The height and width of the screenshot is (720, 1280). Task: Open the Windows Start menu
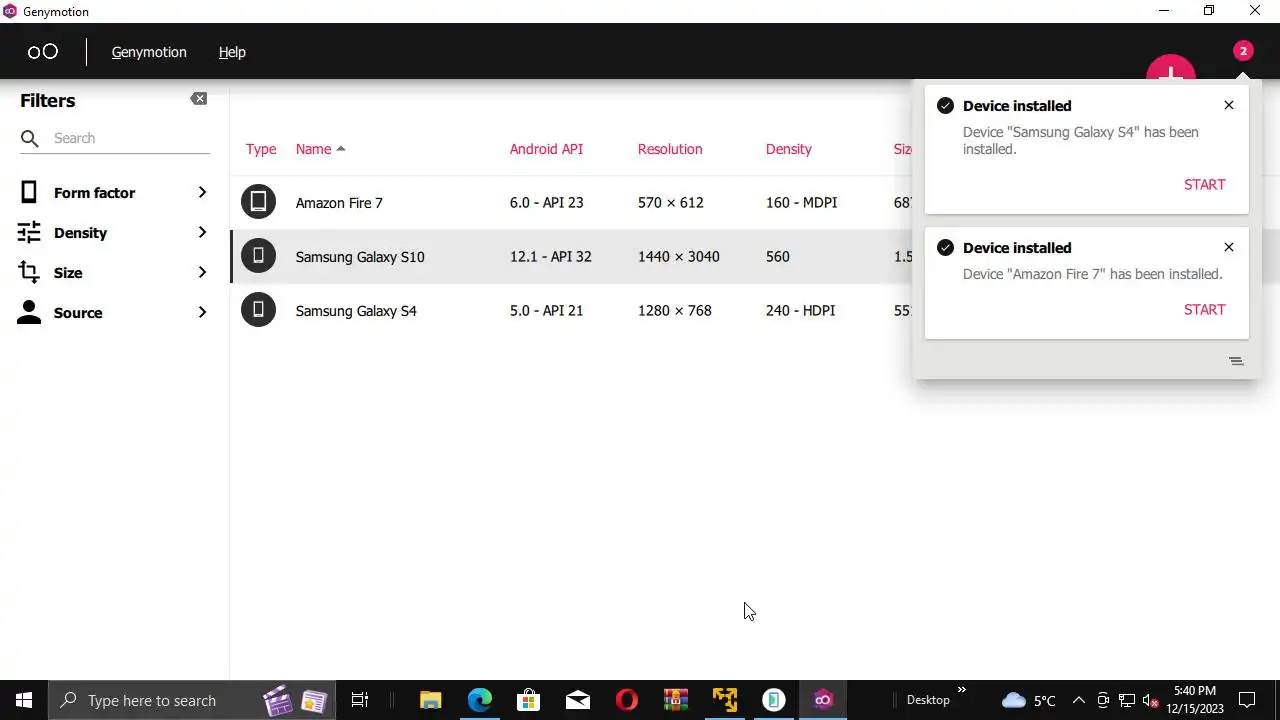24,700
